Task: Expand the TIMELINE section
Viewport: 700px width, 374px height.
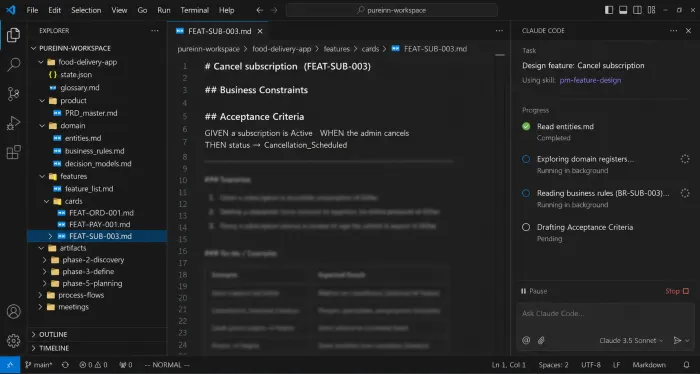Action: (54, 348)
